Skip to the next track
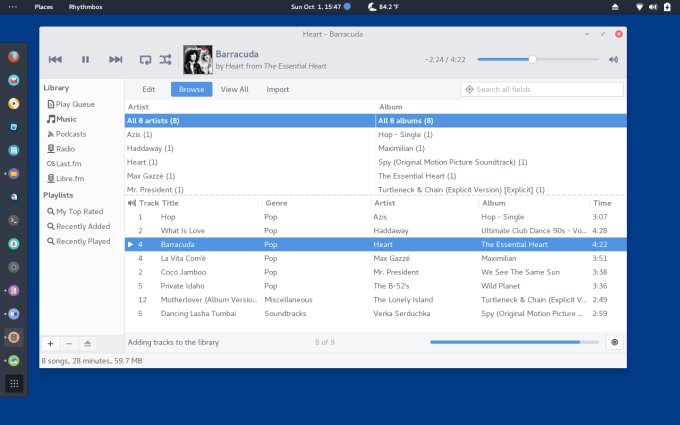The height and width of the screenshot is (425, 680). click(x=115, y=60)
